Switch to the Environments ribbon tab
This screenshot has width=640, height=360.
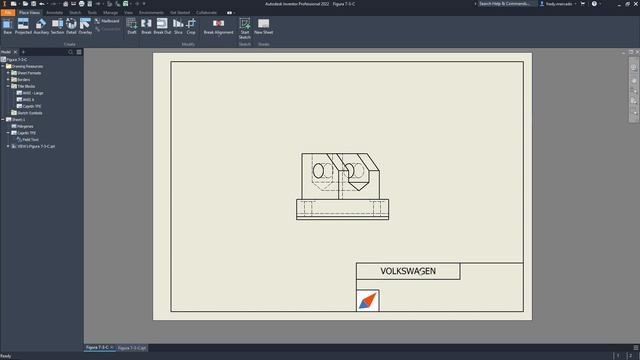point(151,13)
